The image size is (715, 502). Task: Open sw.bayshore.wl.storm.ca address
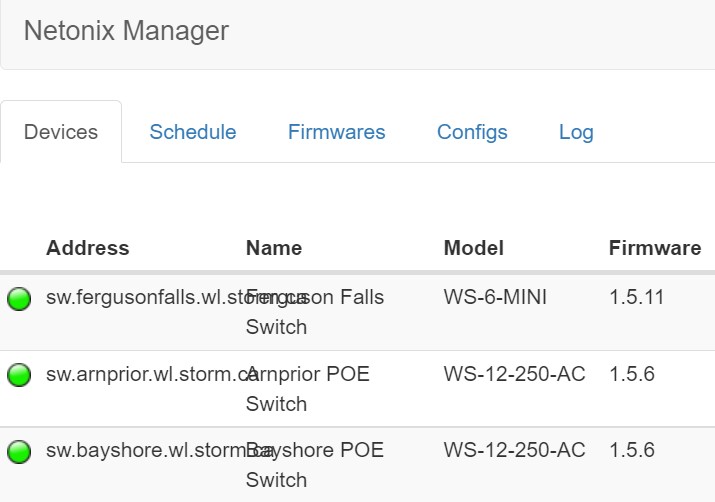tap(140, 451)
